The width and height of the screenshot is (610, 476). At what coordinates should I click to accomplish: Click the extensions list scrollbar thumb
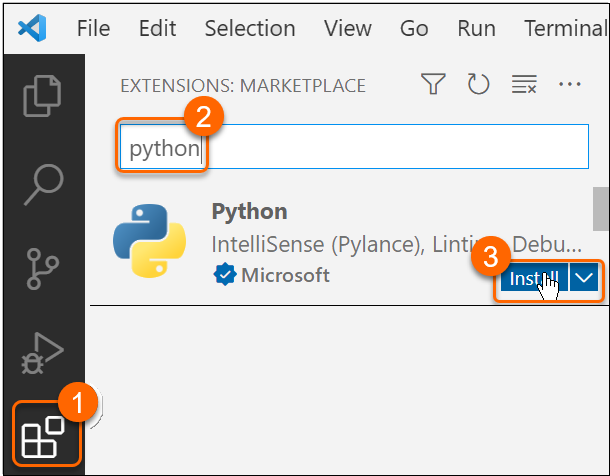601,209
